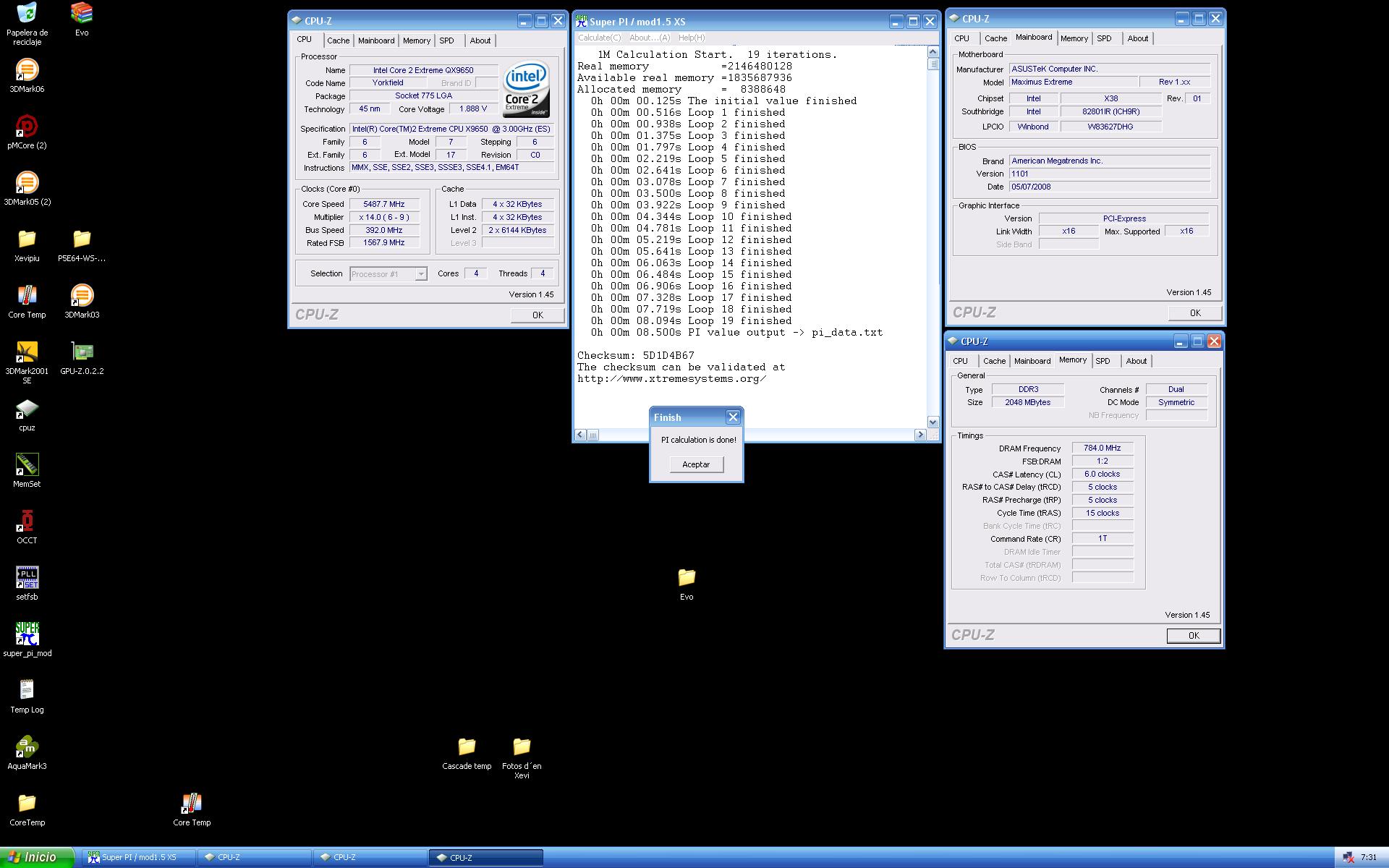Expand the Processor #1 selection dropdown

point(420,274)
